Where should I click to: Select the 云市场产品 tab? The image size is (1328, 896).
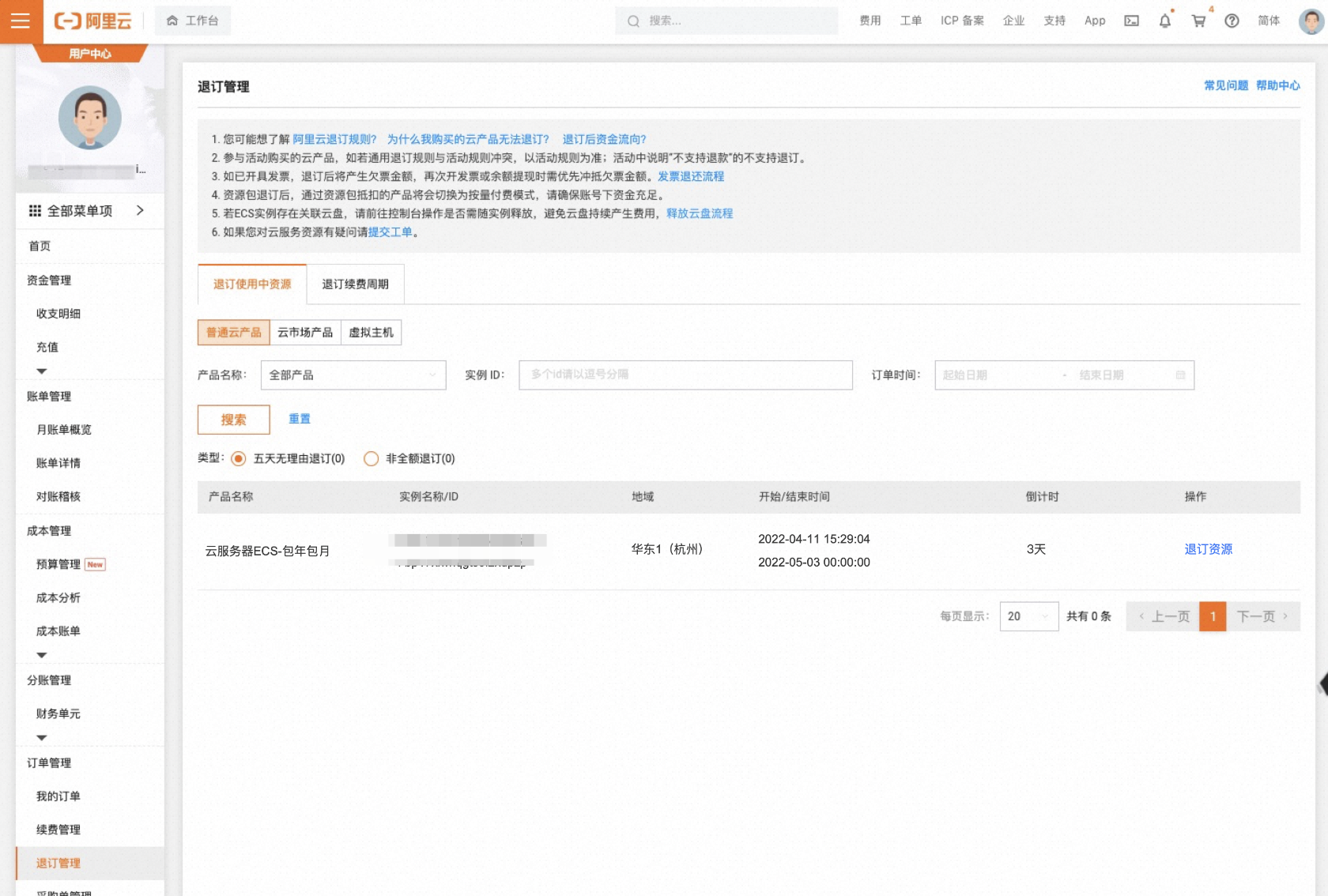point(305,333)
